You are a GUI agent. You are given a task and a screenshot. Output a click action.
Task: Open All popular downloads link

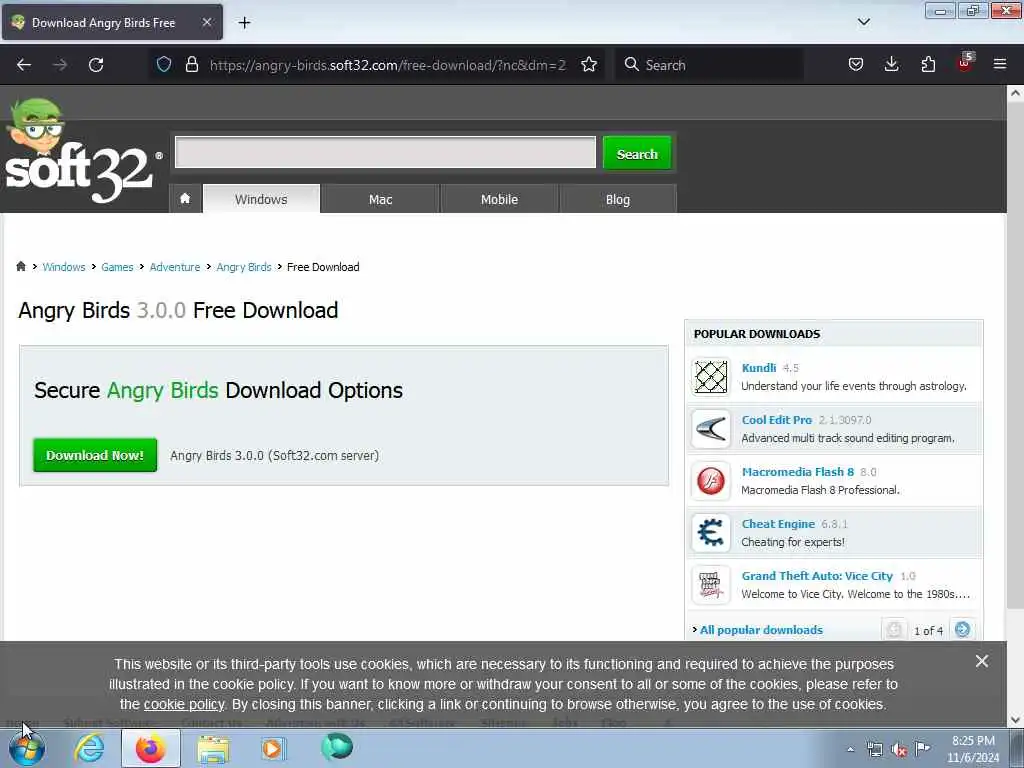pyautogui.click(x=761, y=630)
